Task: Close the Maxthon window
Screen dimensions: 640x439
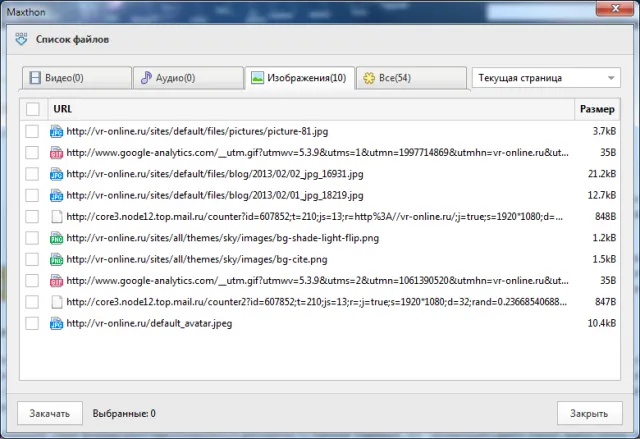Action: pyautogui.click(x=616, y=8)
